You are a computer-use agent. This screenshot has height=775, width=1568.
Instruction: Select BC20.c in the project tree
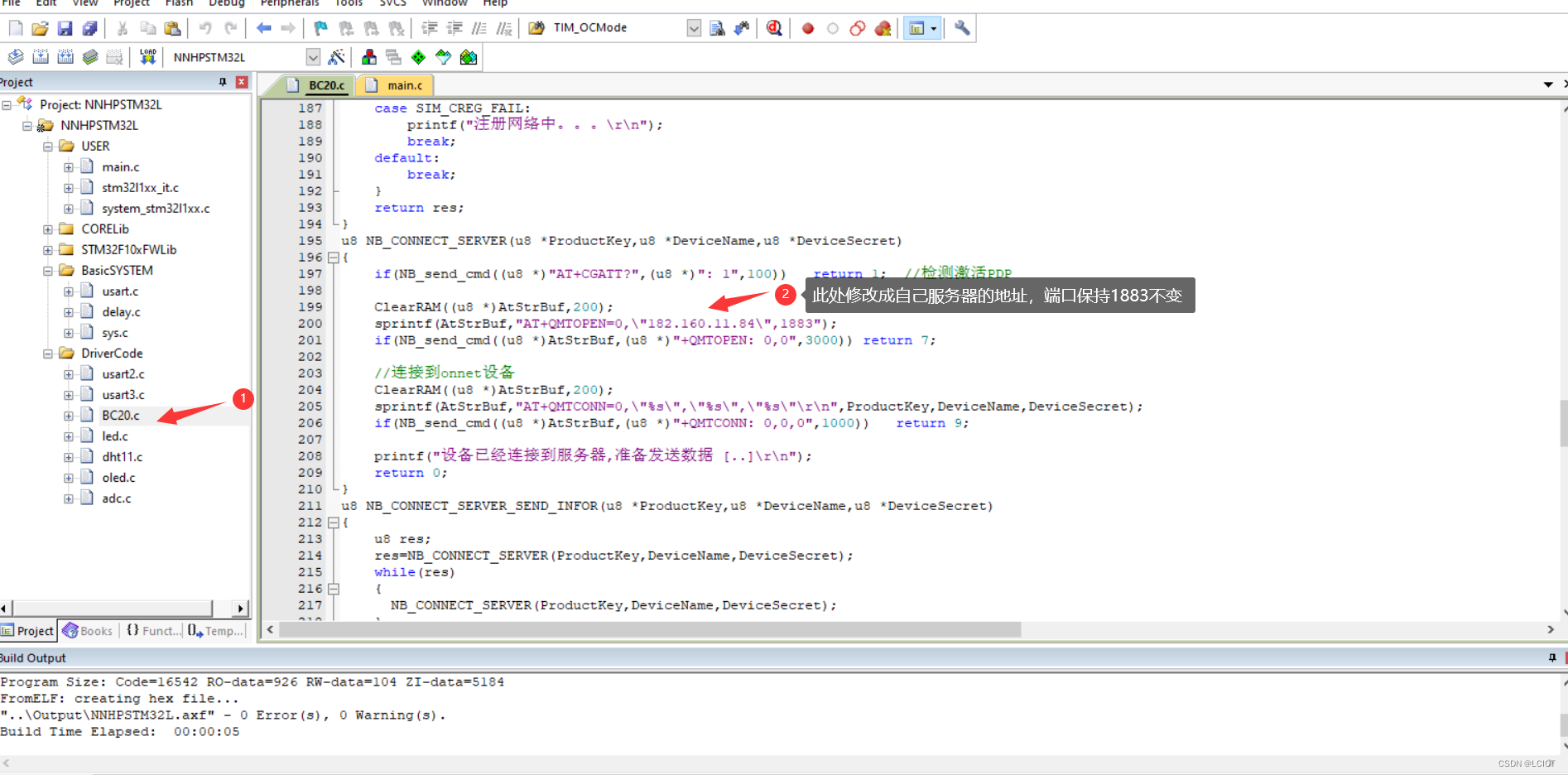pyautogui.click(x=121, y=416)
